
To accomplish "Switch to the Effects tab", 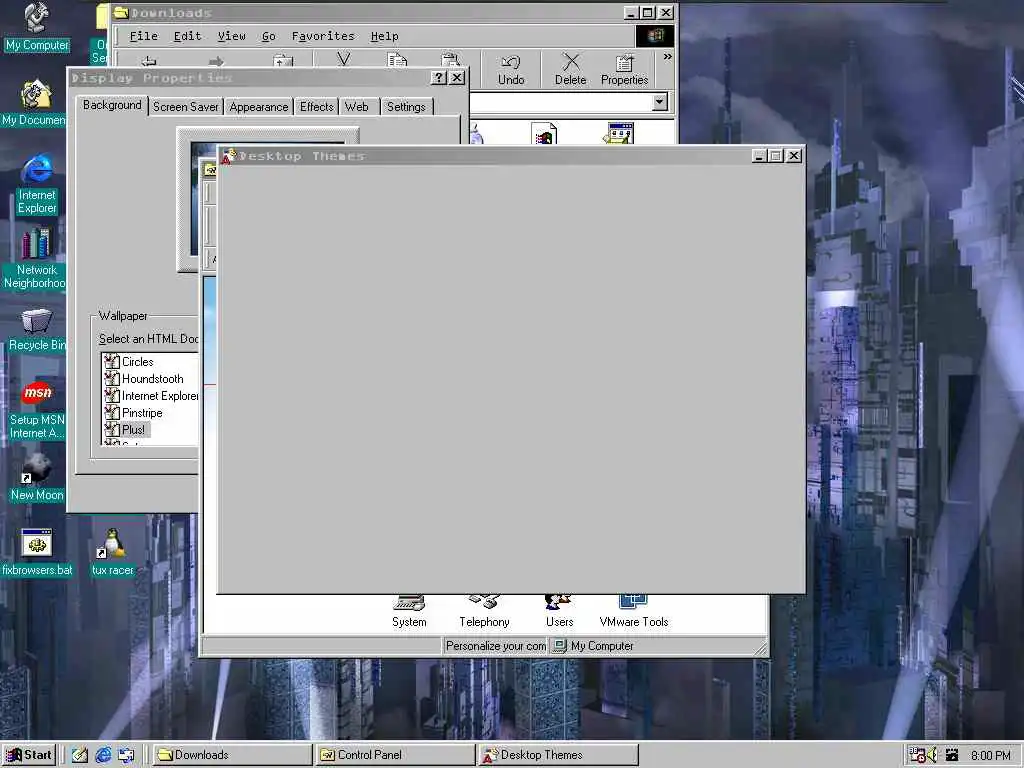I will pos(317,106).
